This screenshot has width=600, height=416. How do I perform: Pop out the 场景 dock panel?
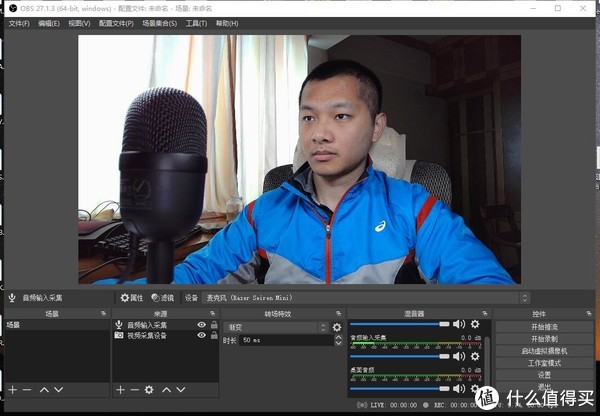click(103, 313)
